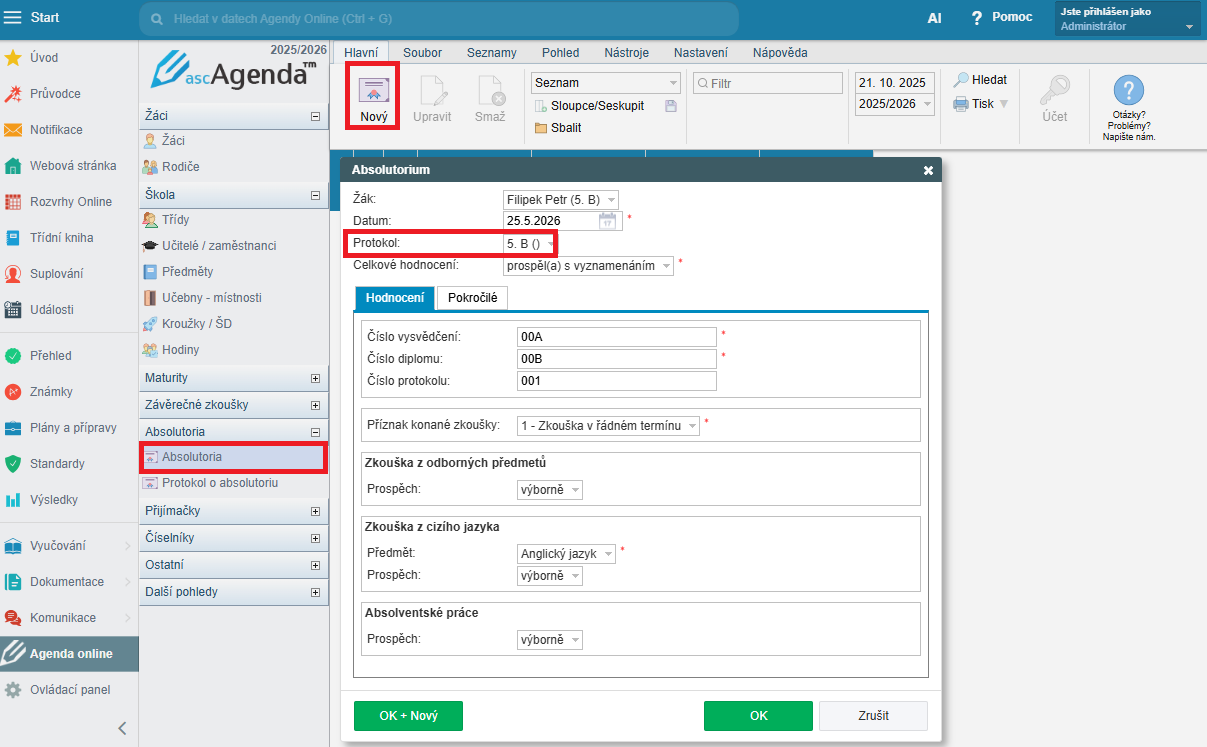Open the Tisk printer icon
This screenshot has width=1207, height=747.
961,104
